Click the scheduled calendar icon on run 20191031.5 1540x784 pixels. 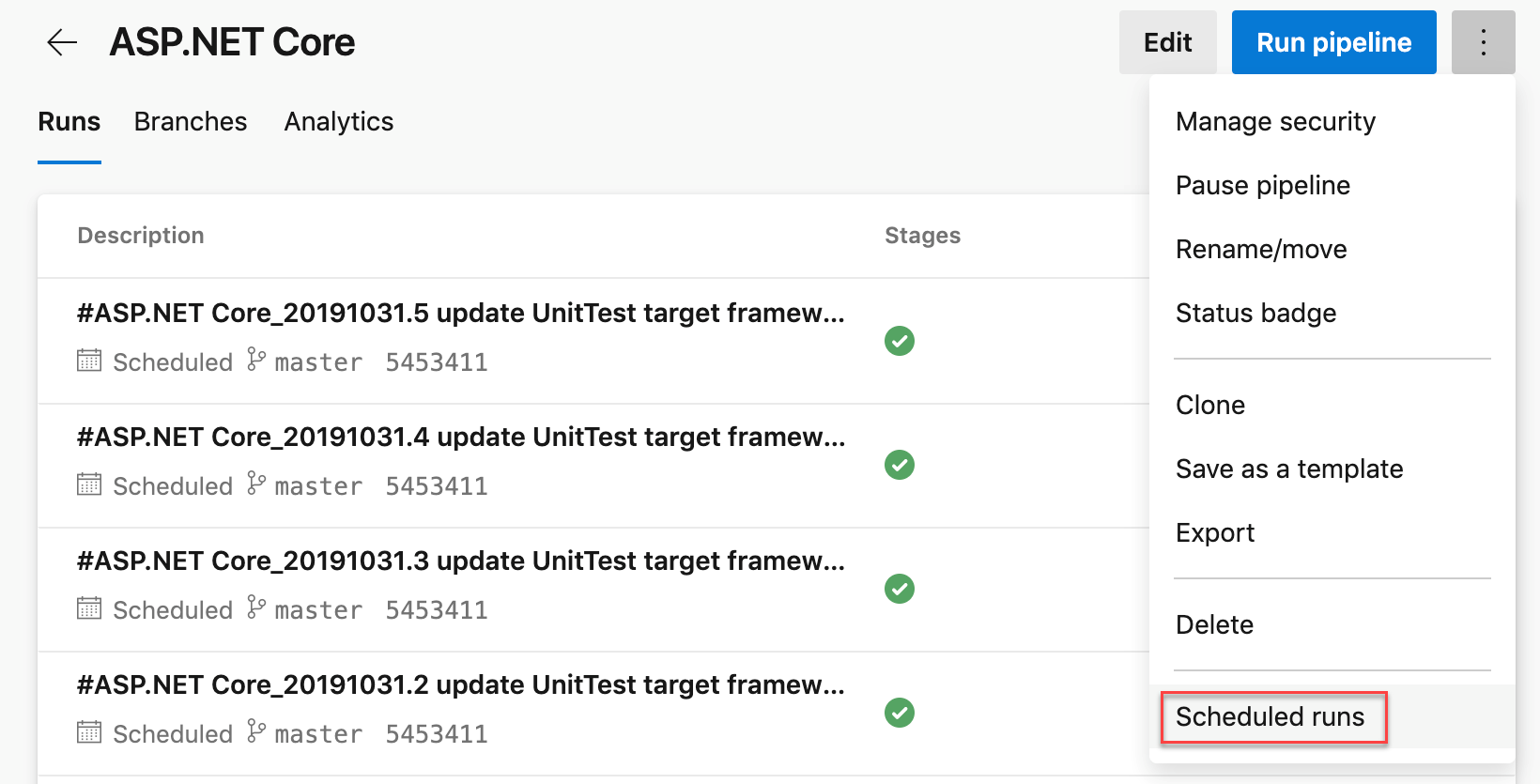tap(88, 361)
